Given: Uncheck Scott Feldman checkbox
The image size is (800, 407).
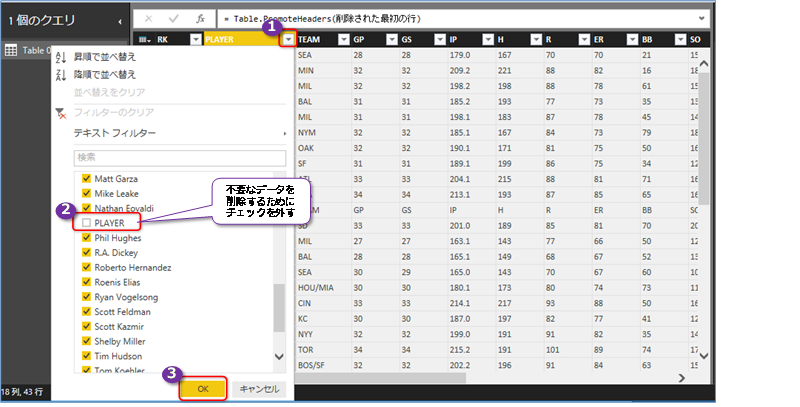Looking at the screenshot, I should (86, 312).
